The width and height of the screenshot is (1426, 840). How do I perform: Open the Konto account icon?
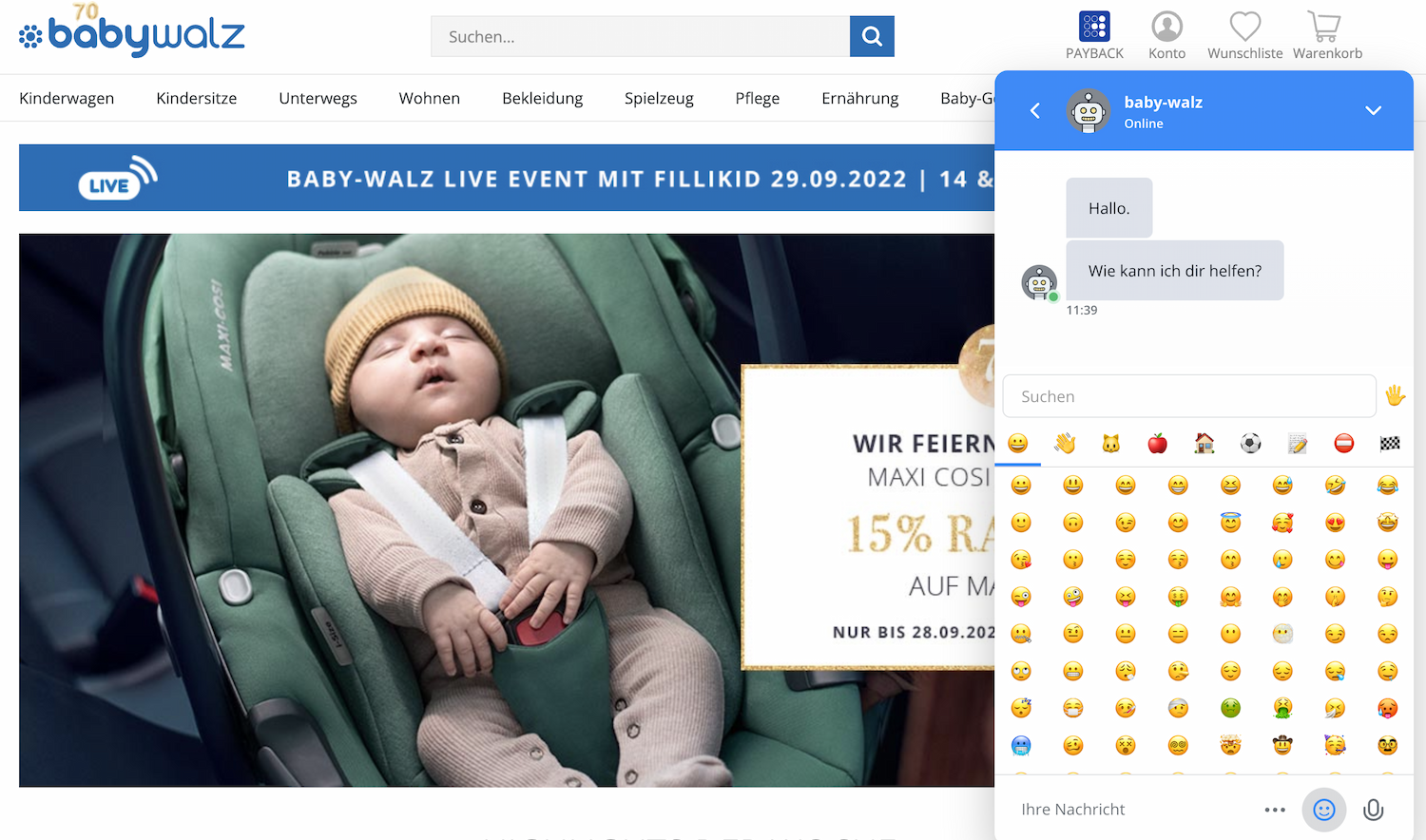1166,36
